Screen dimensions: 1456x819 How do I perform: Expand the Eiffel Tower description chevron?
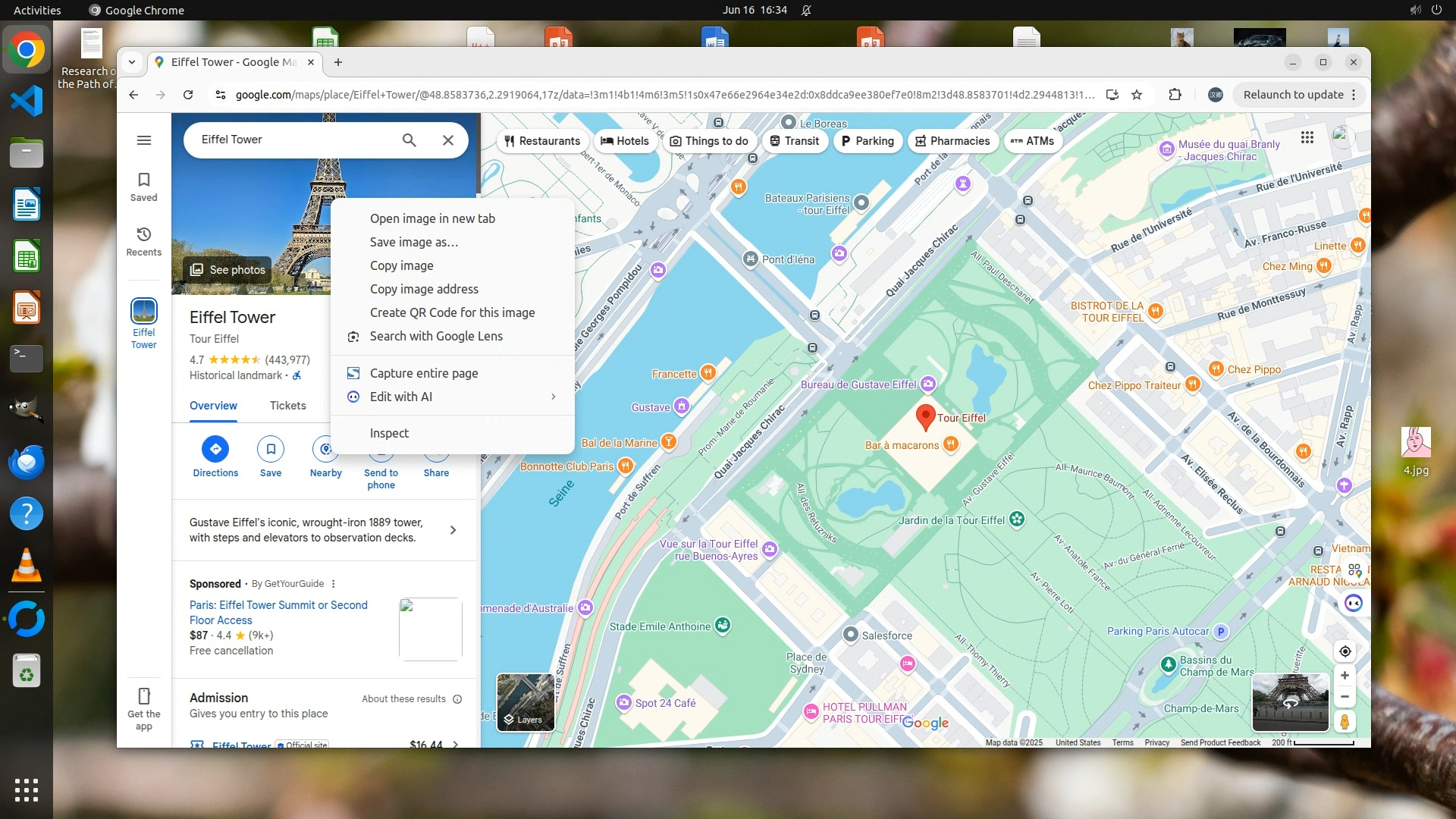[453, 530]
